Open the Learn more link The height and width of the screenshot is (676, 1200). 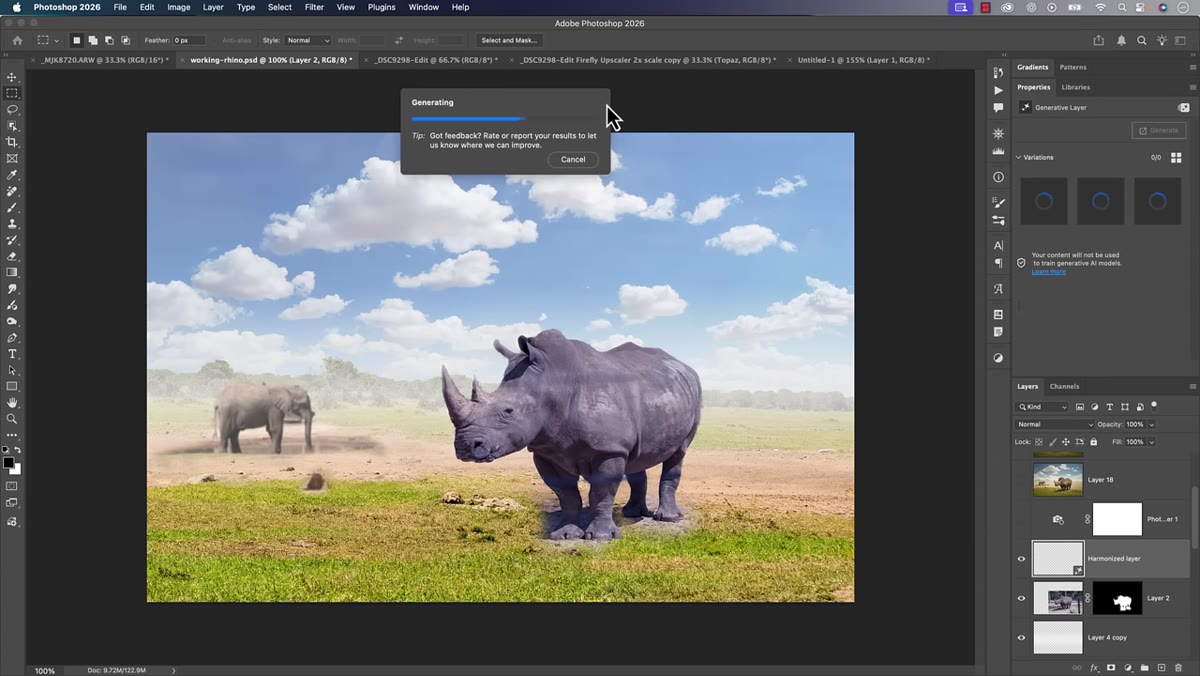tap(1048, 271)
